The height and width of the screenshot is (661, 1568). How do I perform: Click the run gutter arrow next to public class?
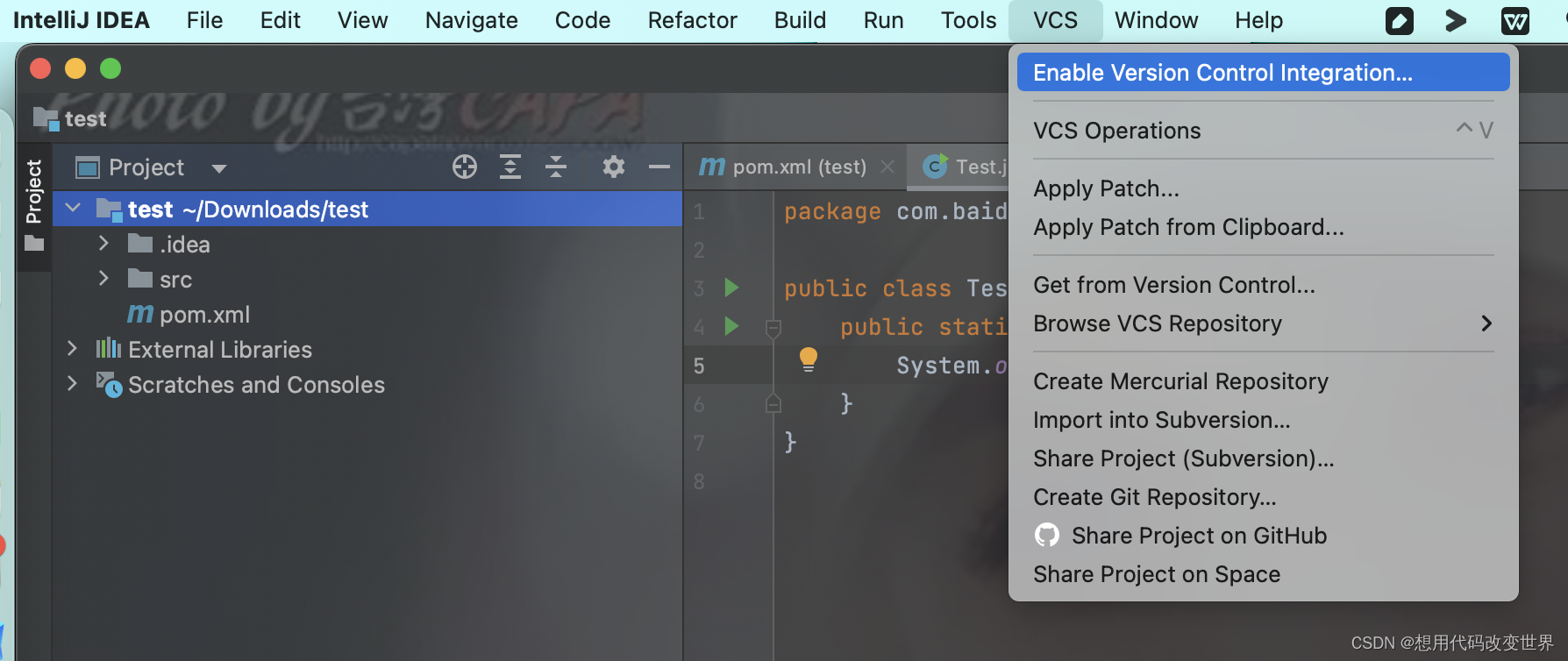(x=731, y=288)
